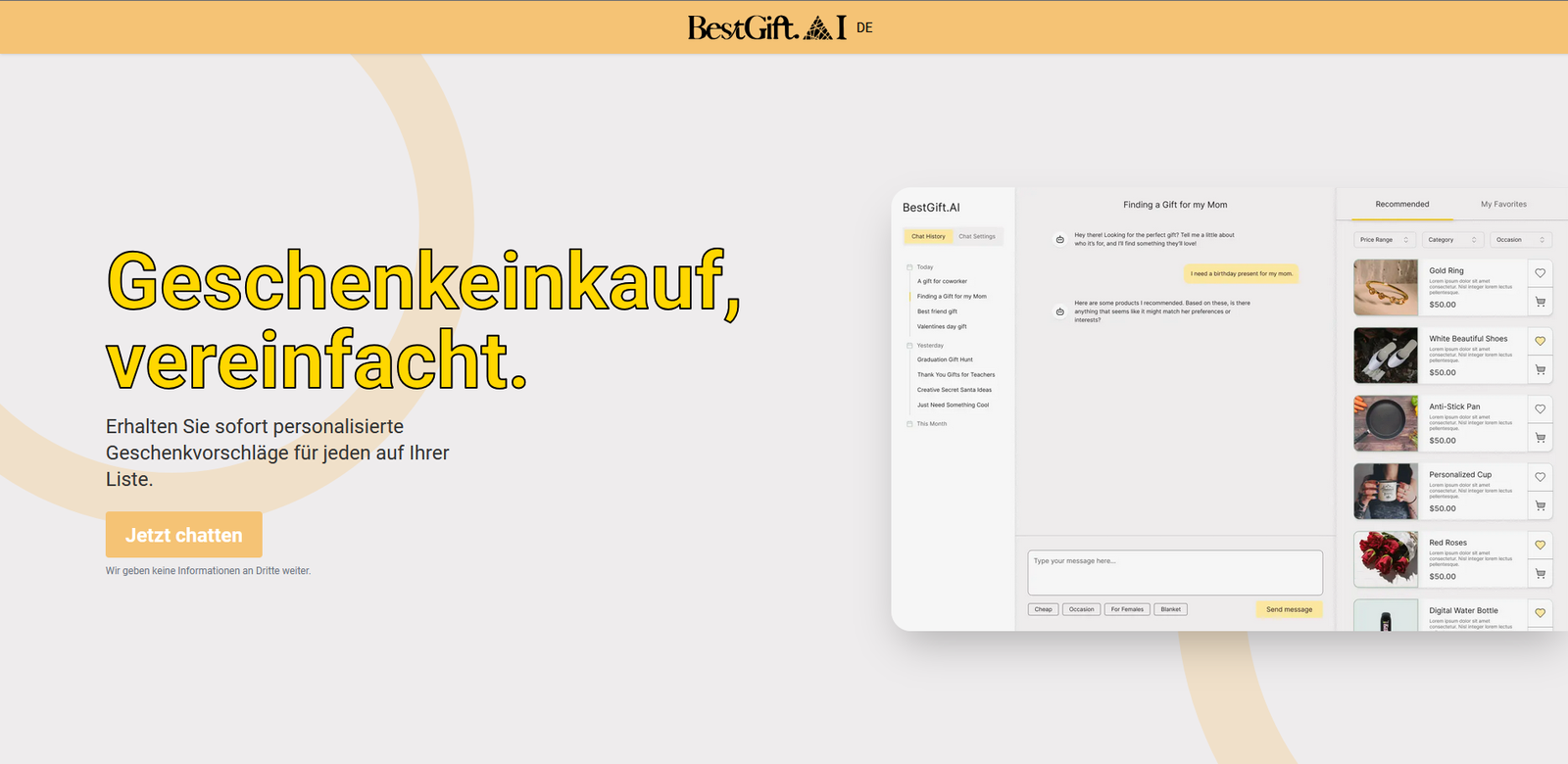1568x764 pixels.
Task: Open the Category filter dropdown
Action: 1453,240
